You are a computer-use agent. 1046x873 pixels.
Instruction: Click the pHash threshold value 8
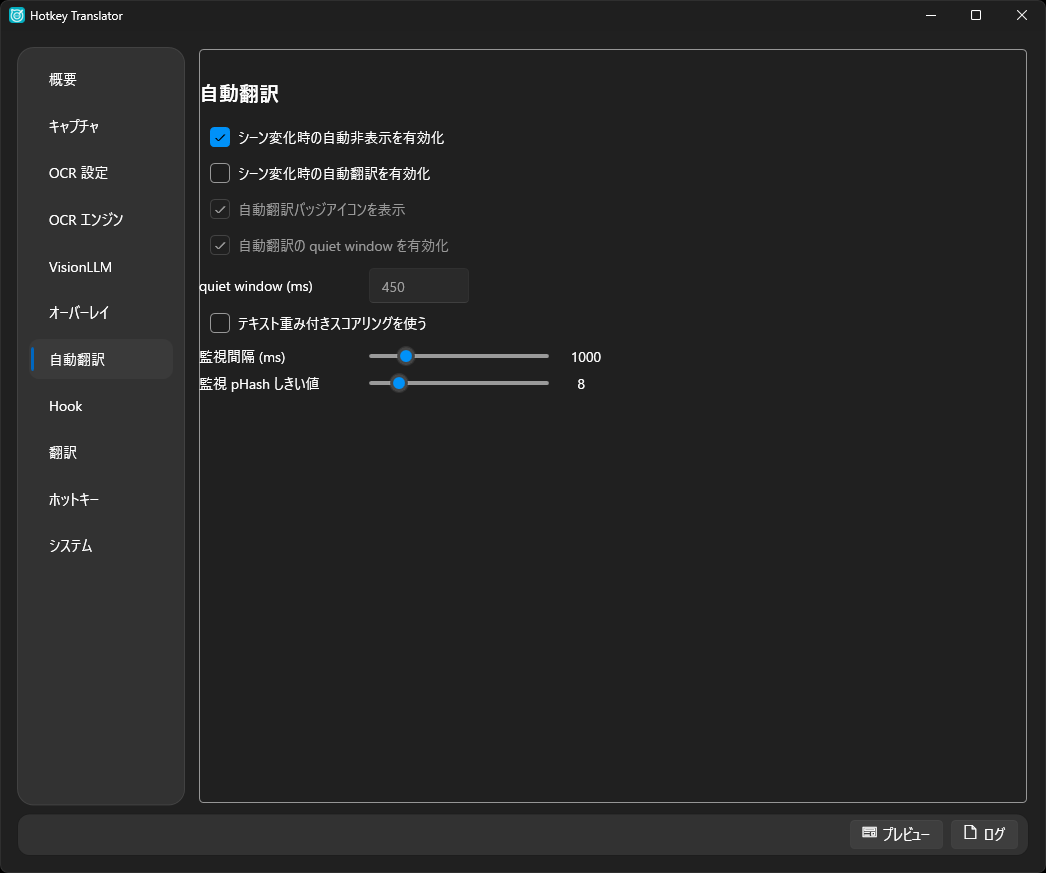(581, 384)
